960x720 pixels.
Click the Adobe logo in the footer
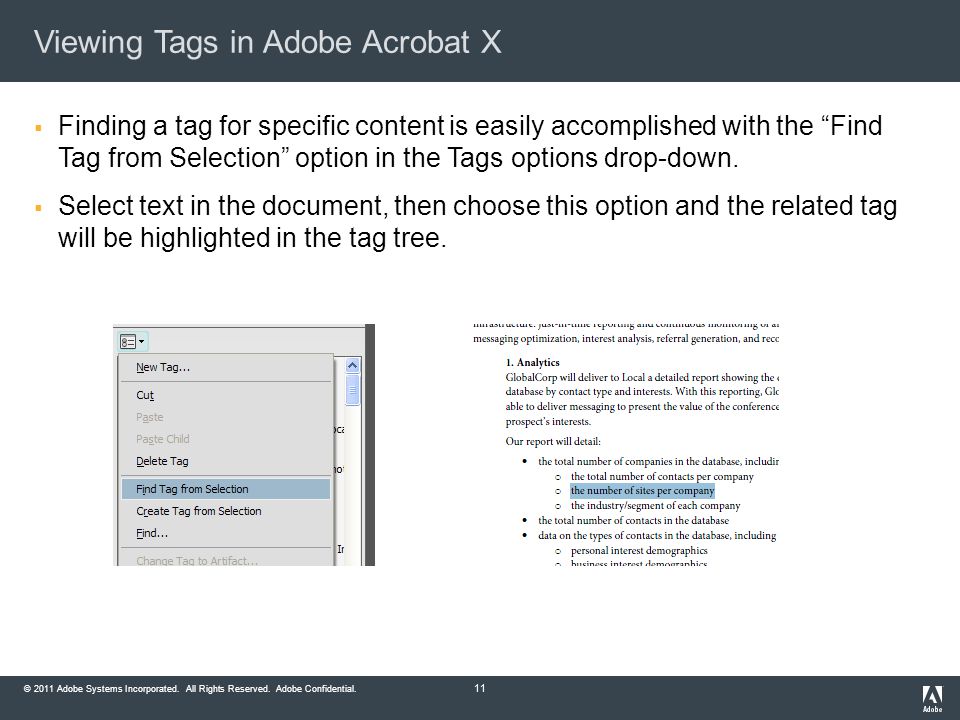click(x=932, y=699)
